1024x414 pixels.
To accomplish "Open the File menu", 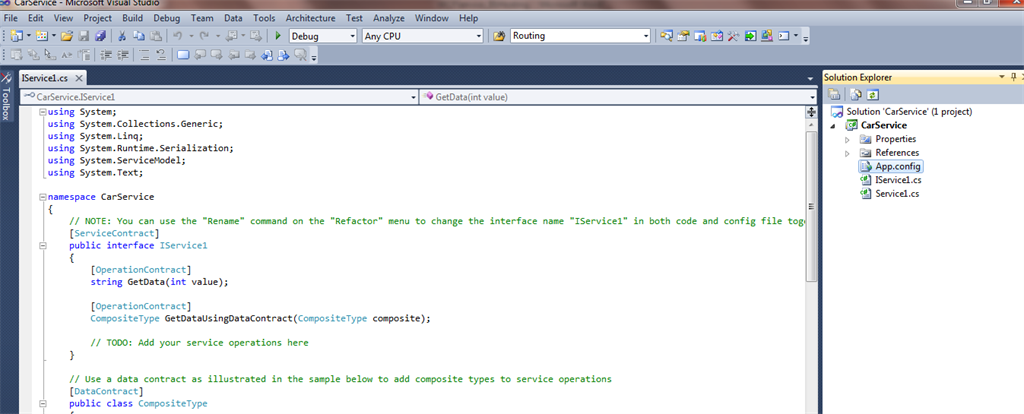I will pyautogui.click(x=10, y=18).
